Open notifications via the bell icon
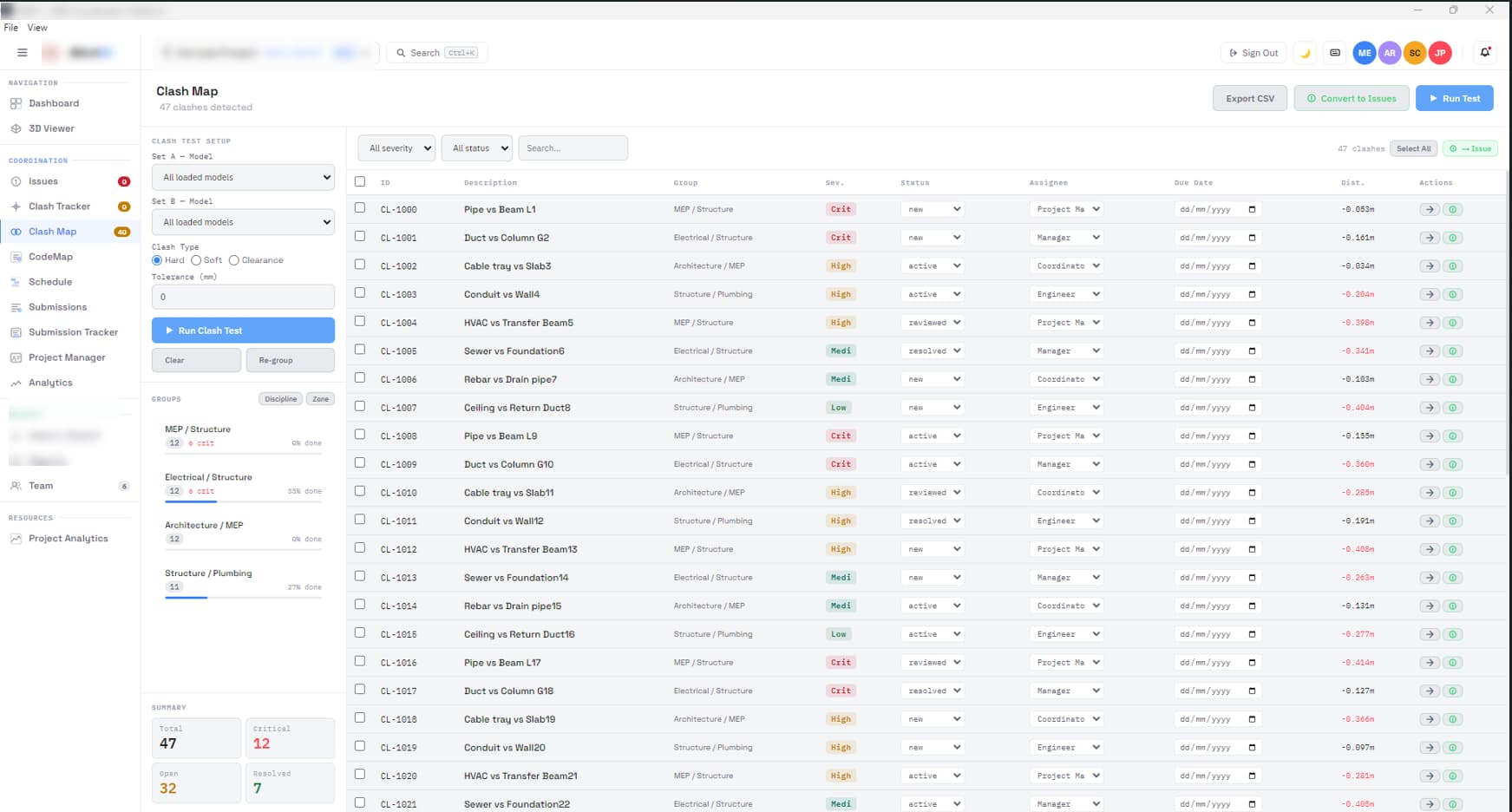 pos(1485,53)
